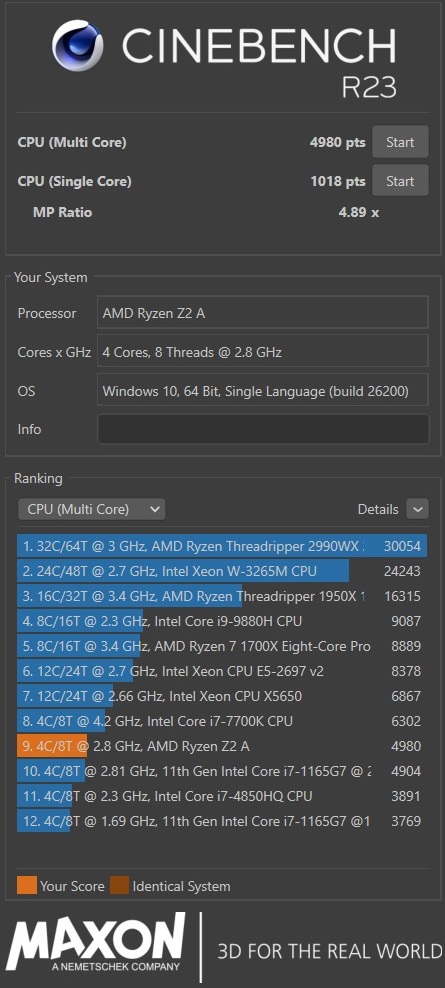The image size is (445, 988).
Task: Click the 30054 score value in ranking
Action: (x=402, y=546)
